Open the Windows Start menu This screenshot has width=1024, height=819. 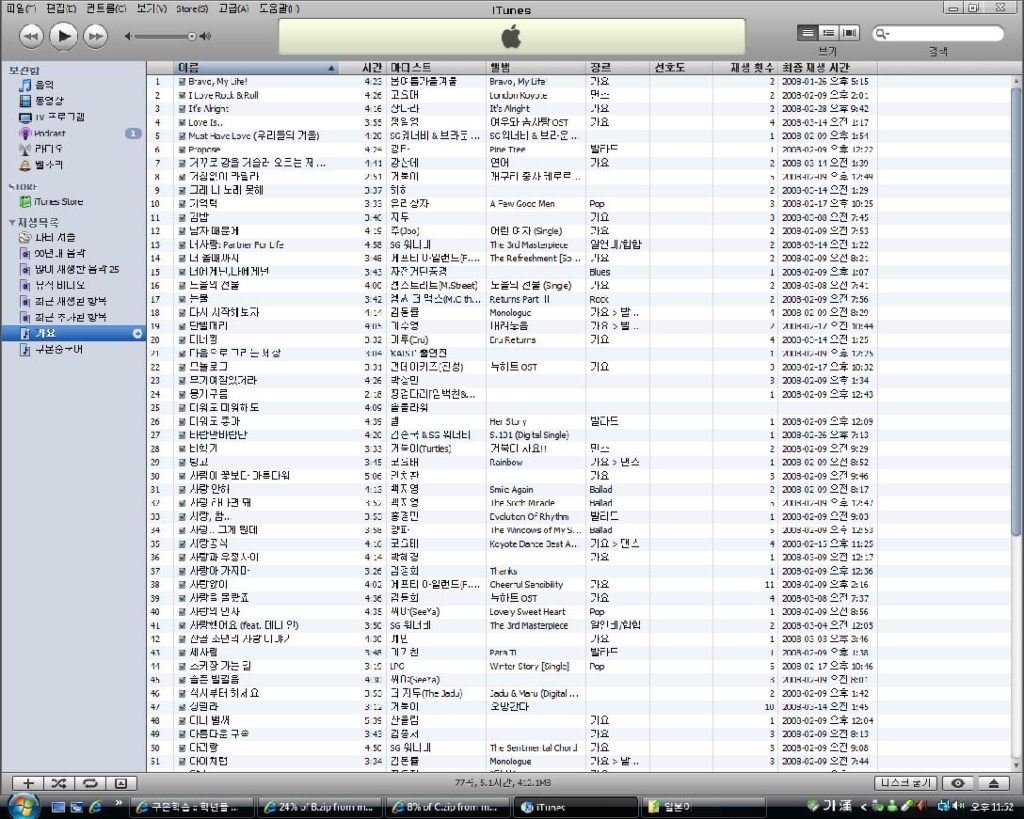[x=22, y=806]
